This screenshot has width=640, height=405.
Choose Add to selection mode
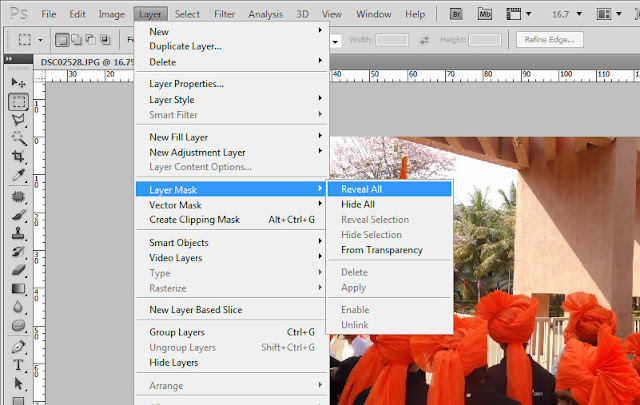pyautogui.click(x=76, y=40)
